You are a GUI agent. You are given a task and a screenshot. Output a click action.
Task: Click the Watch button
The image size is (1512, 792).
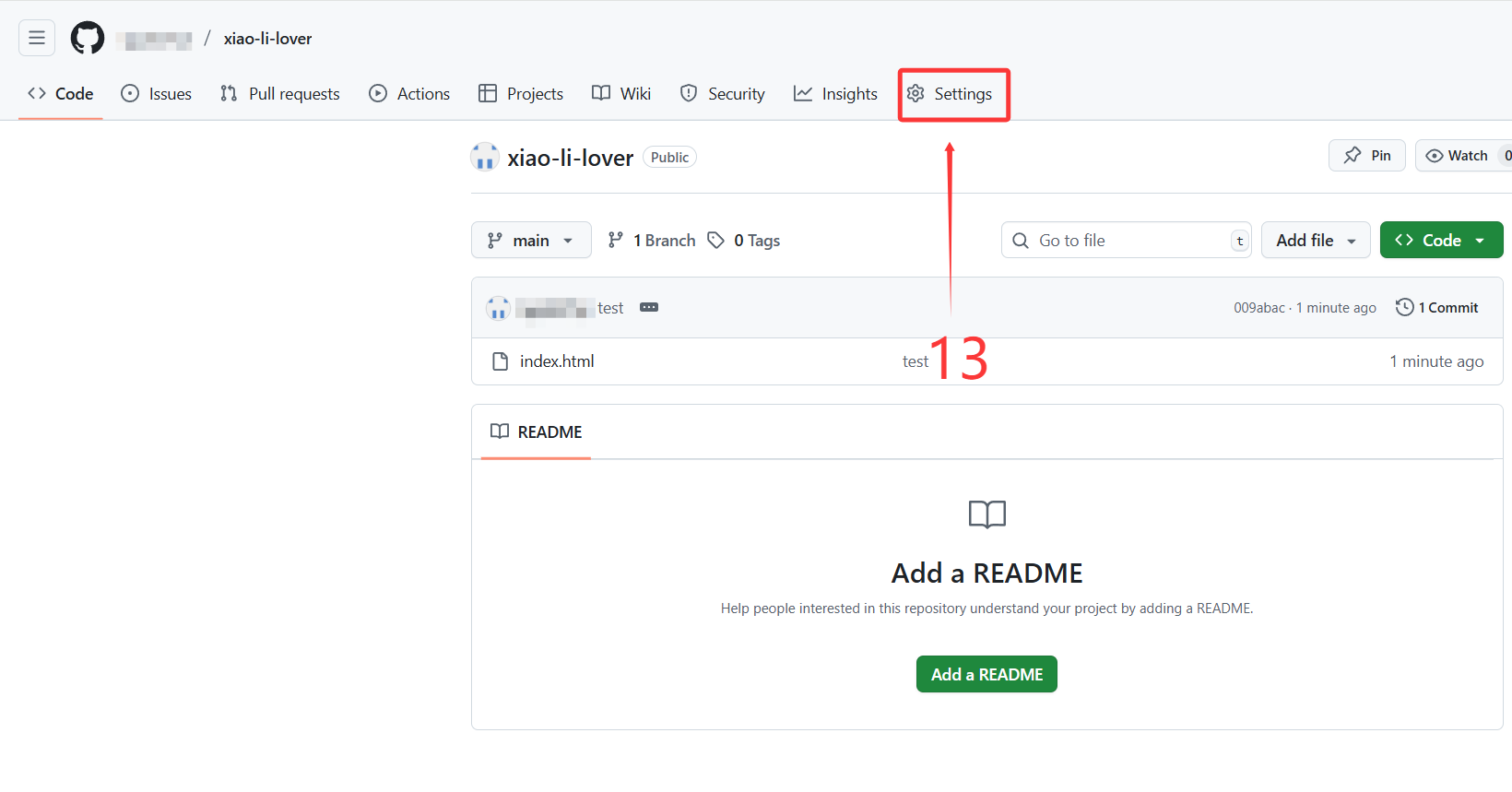point(1463,155)
